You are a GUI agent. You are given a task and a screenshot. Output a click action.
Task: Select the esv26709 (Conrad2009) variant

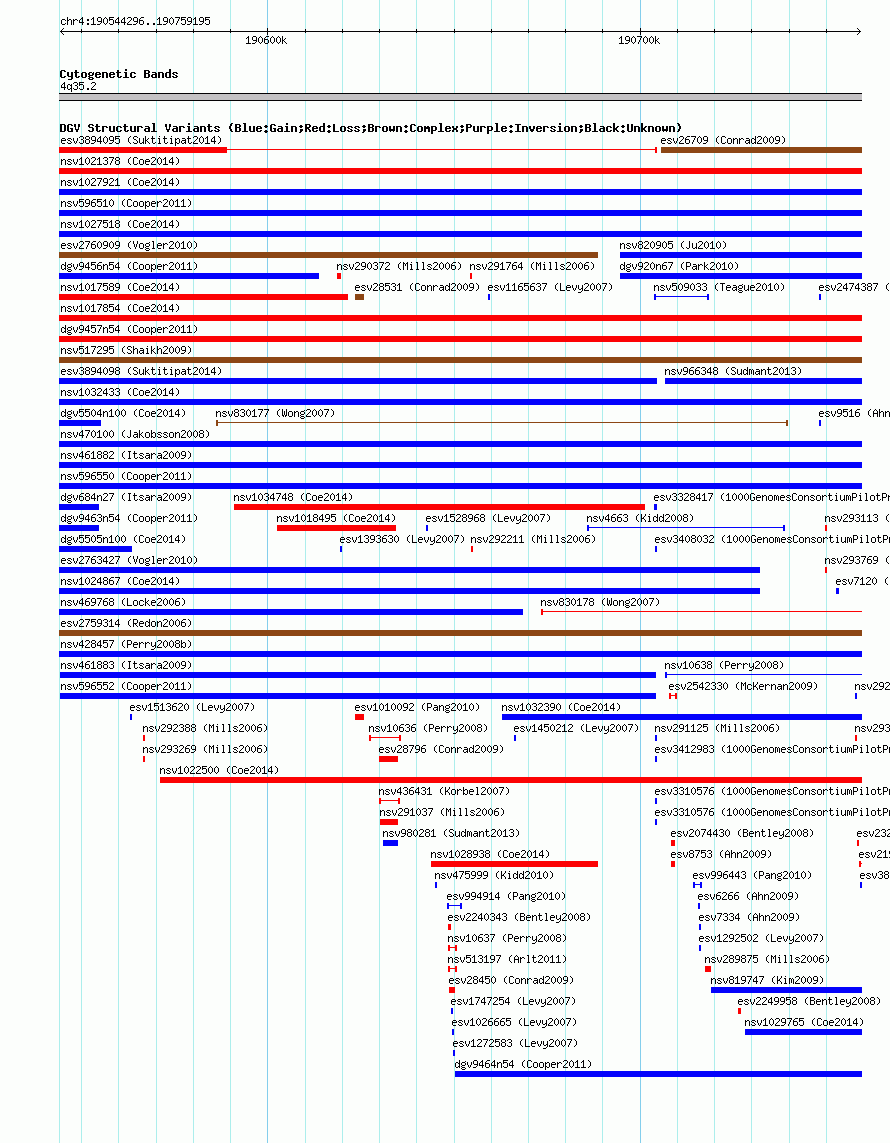pos(761,150)
